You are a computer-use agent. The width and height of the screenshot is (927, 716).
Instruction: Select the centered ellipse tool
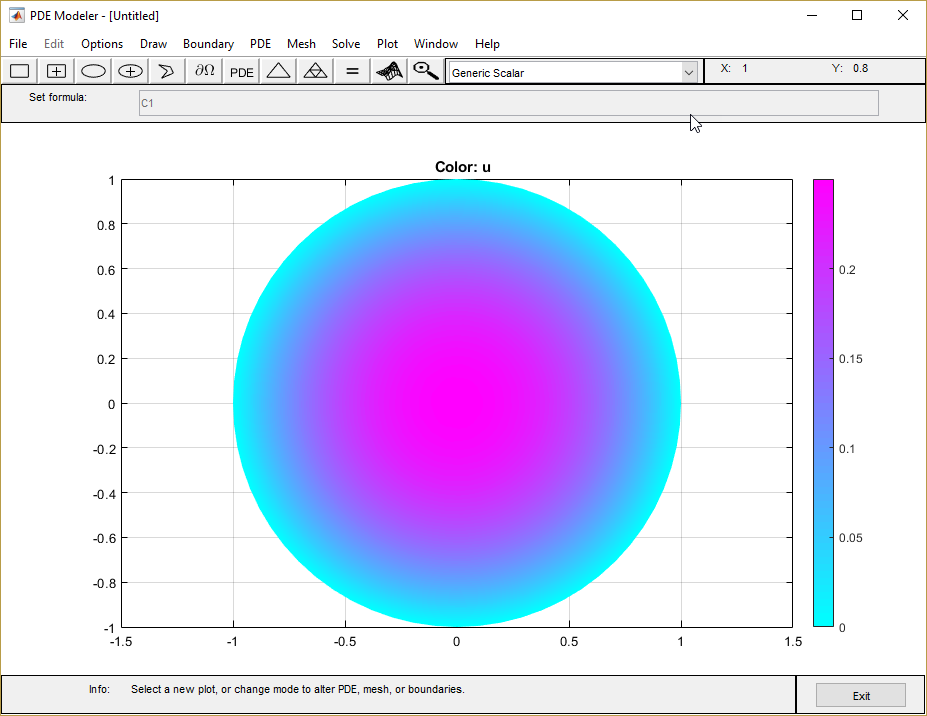pos(130,72)
